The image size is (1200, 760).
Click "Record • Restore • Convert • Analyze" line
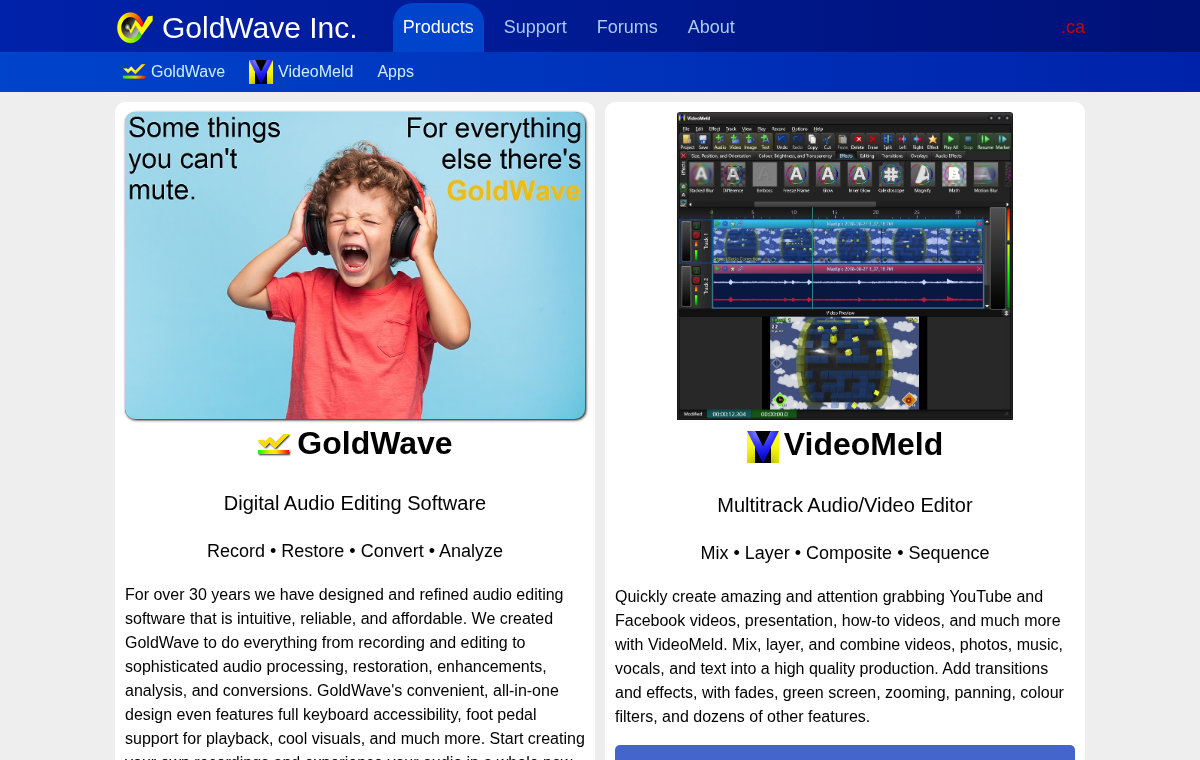(355, 551)
